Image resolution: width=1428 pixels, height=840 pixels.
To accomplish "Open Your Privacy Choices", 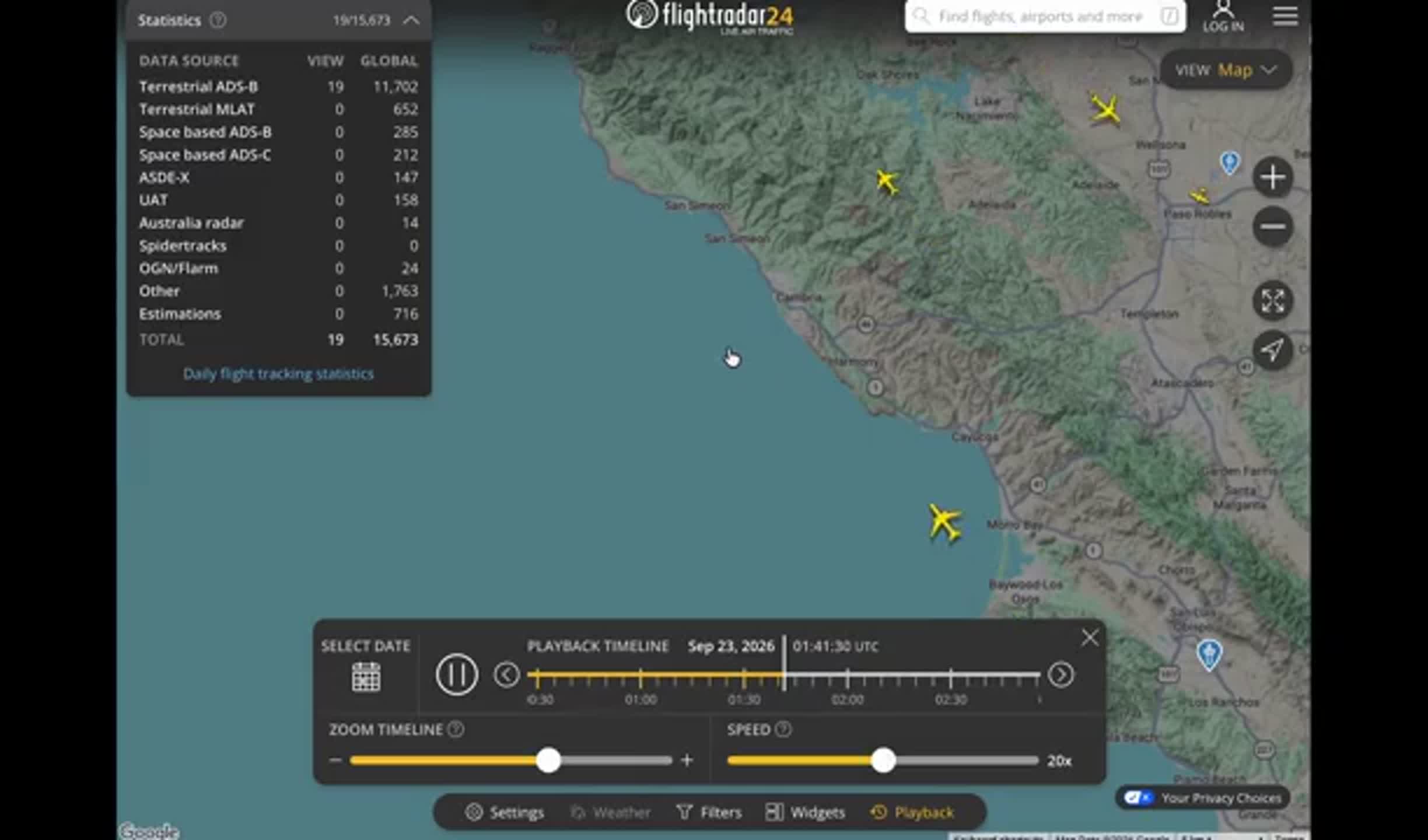I will pyautogui.click(x=1202, y=798).
